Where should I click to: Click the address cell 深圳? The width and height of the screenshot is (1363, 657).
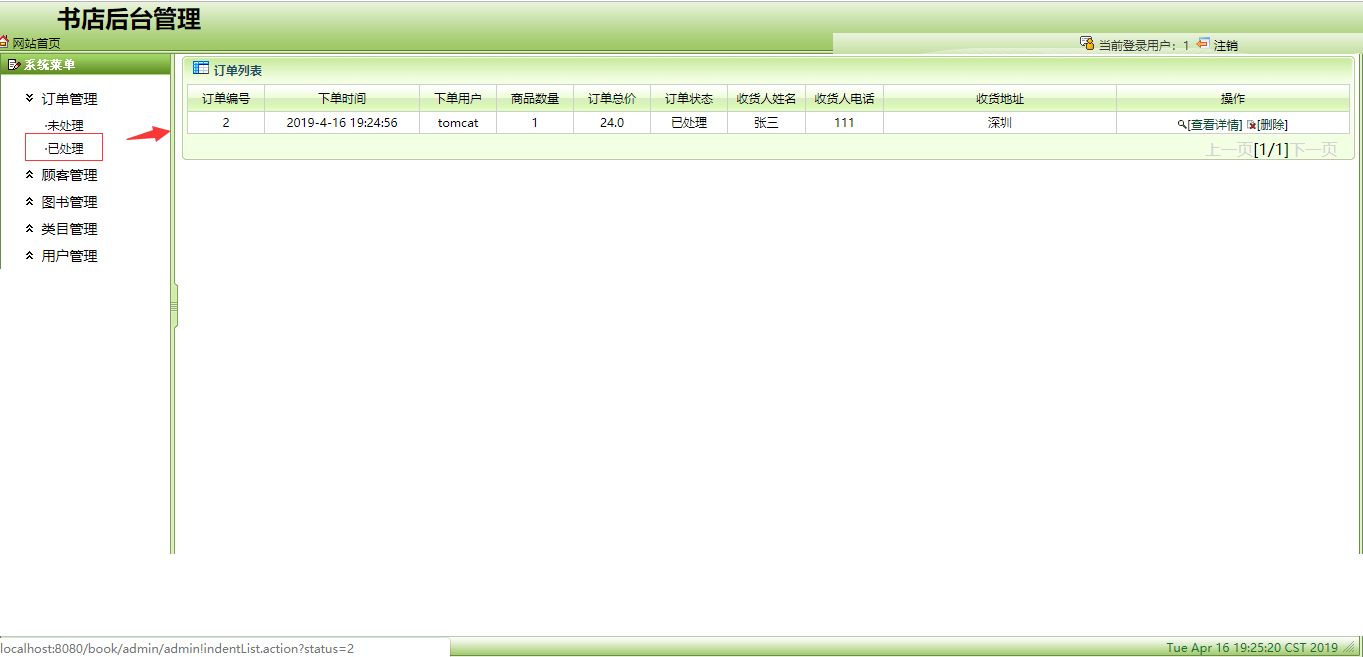point(1000,123)
